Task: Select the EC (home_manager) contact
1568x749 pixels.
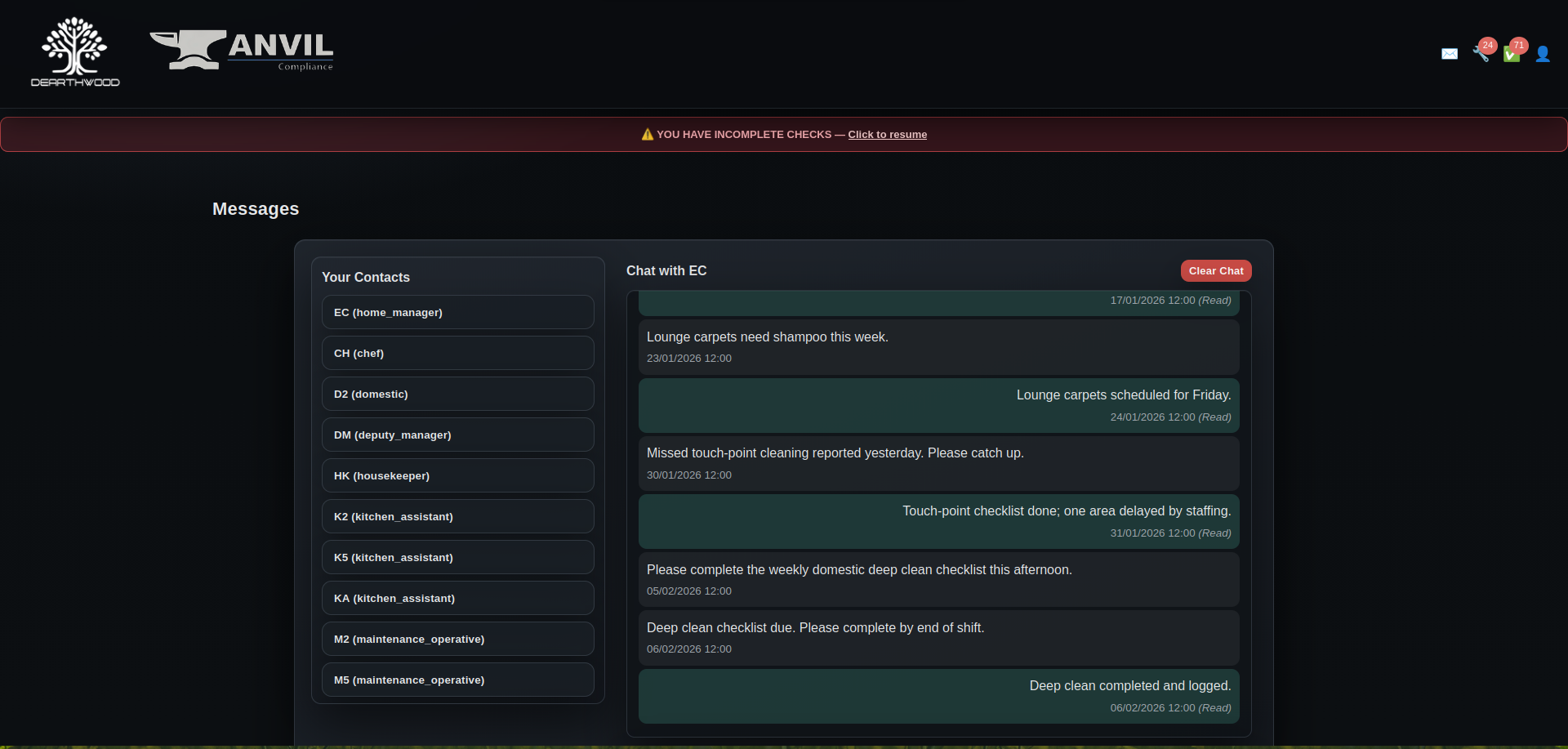Action: click(457, 312)
